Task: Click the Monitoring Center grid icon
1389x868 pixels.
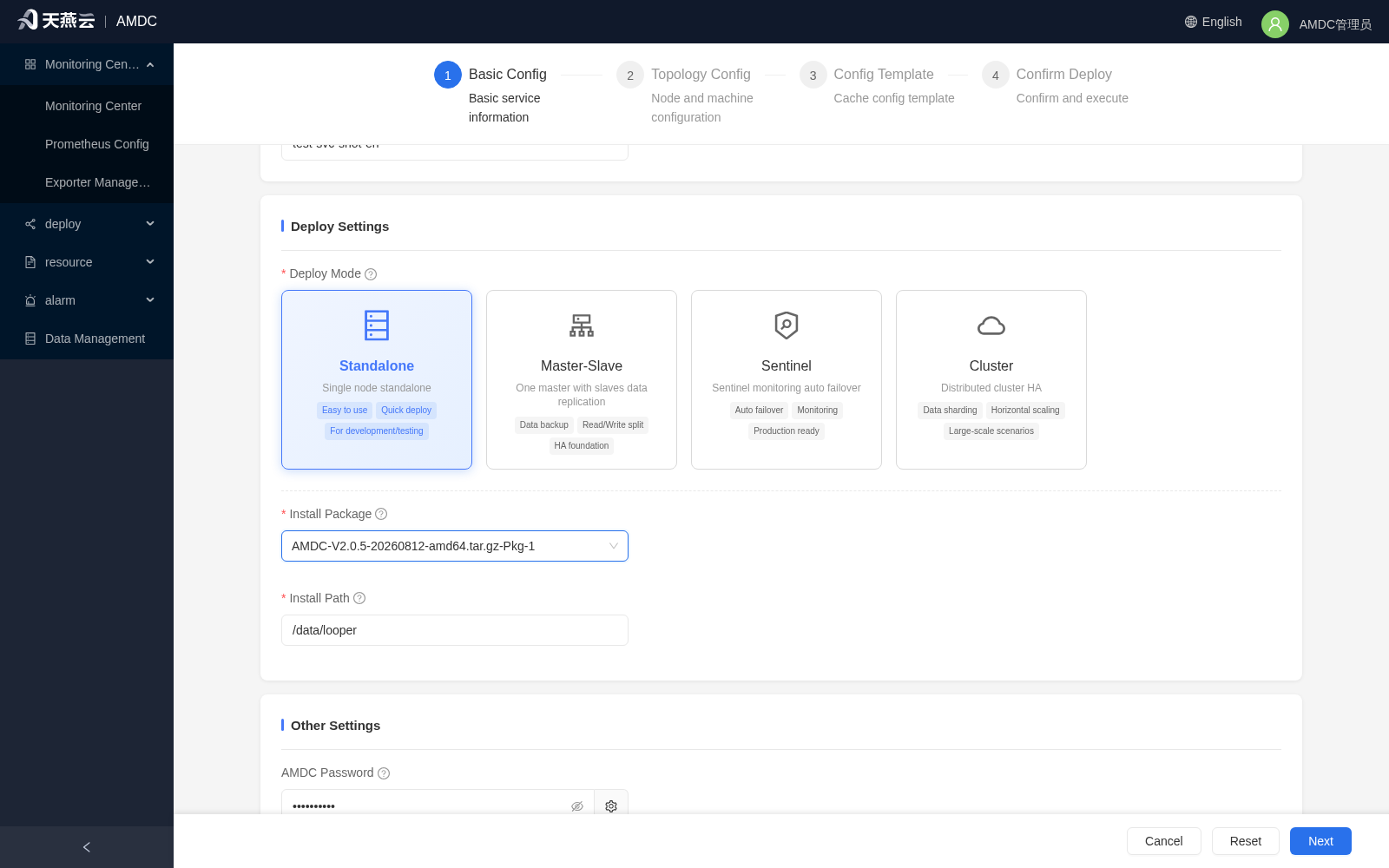Action: click(x=30, y=64)
